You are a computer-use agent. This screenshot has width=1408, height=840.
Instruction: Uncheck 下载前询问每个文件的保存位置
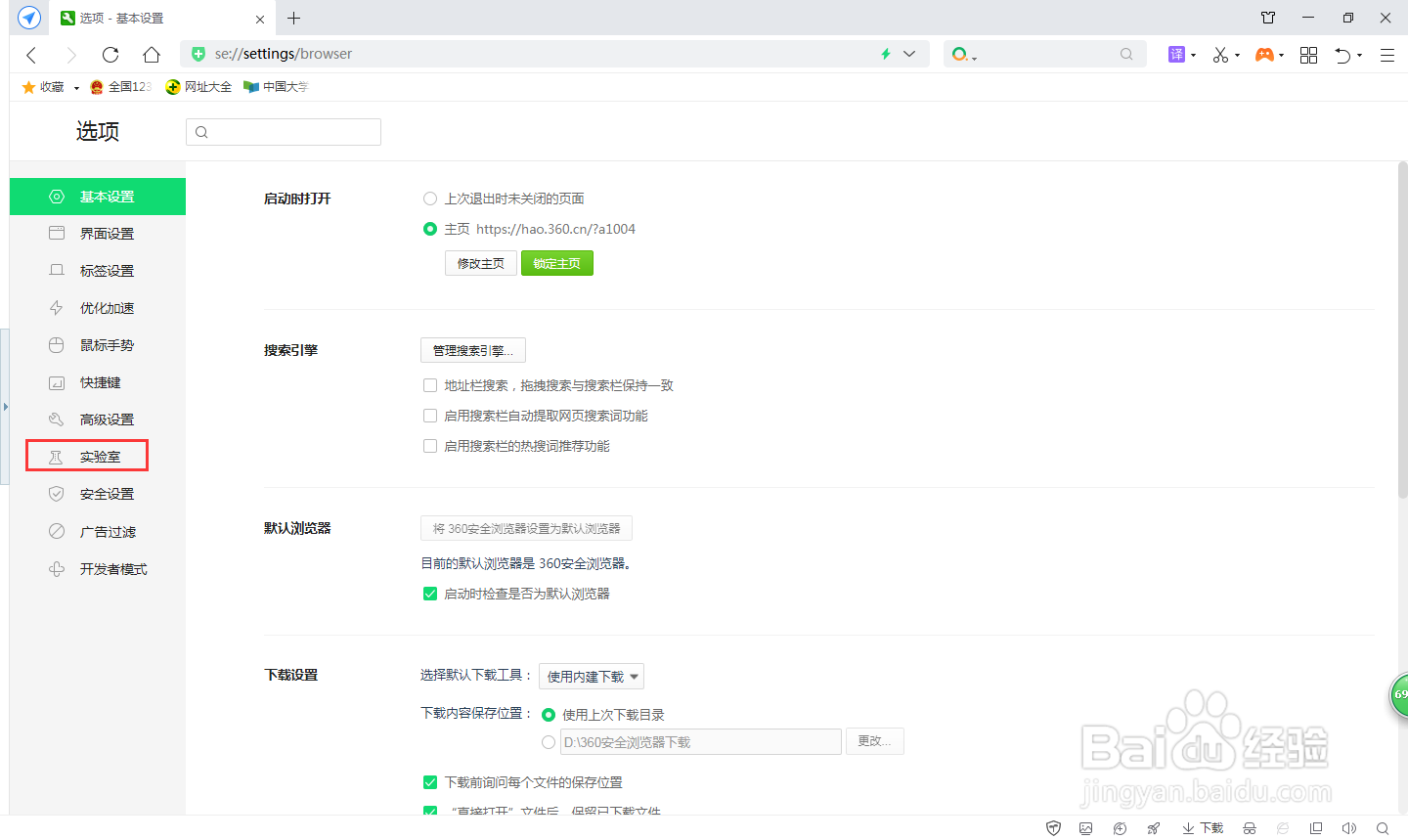point(430,782)
